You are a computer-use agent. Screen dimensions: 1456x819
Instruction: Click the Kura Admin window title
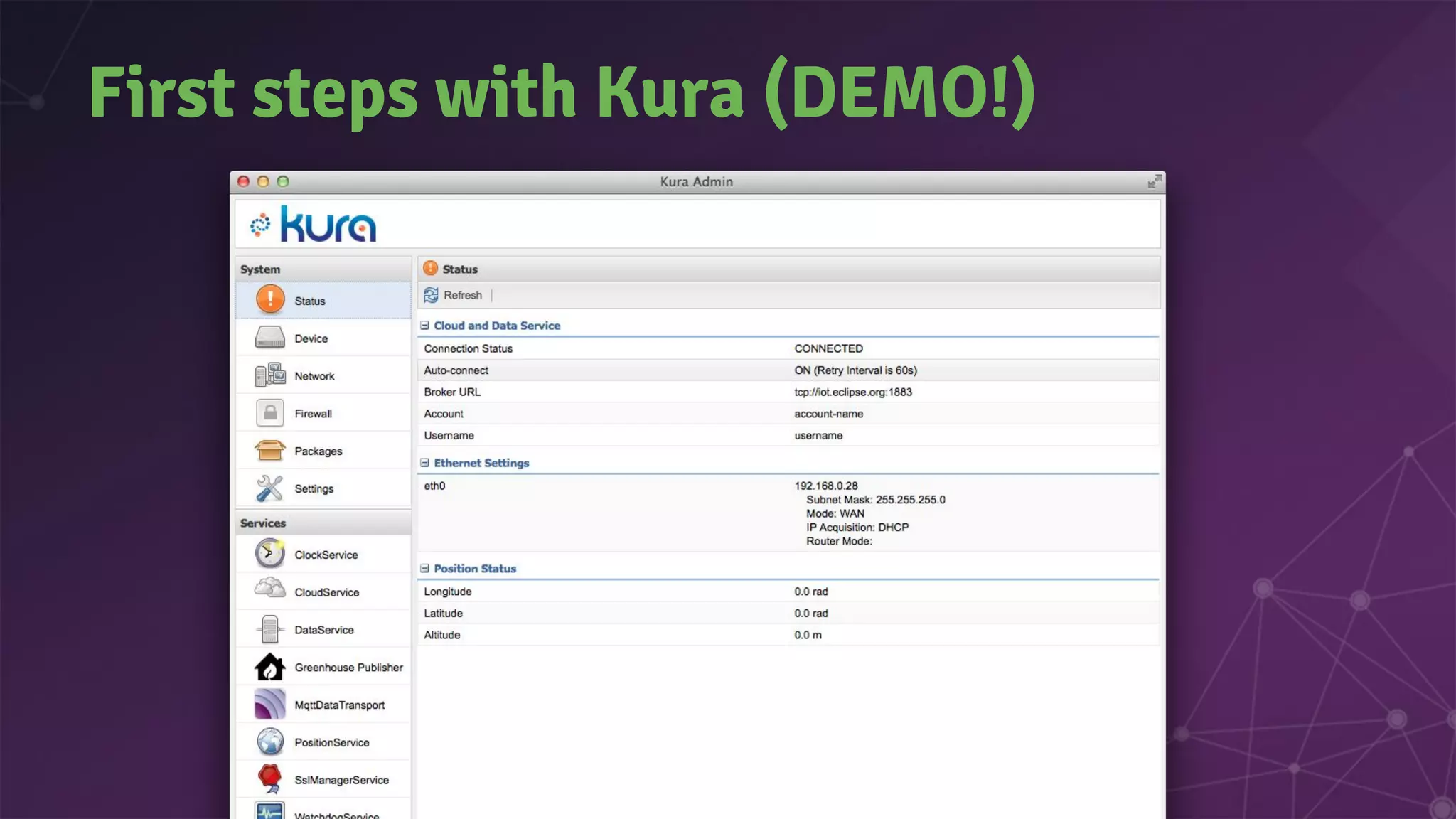696,182
